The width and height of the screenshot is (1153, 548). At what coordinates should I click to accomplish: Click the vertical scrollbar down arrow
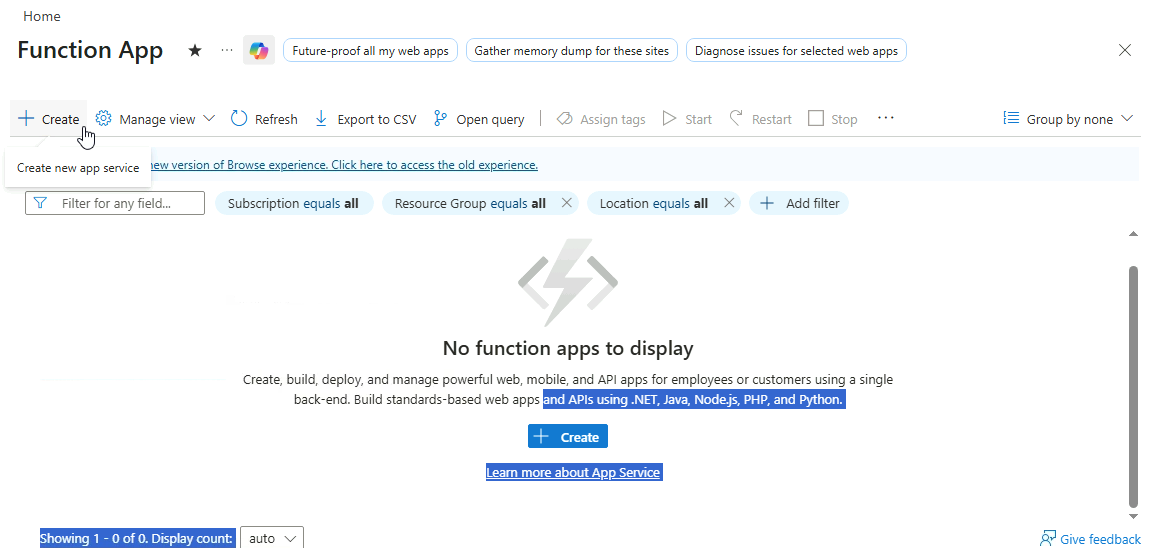(1133, 516)
